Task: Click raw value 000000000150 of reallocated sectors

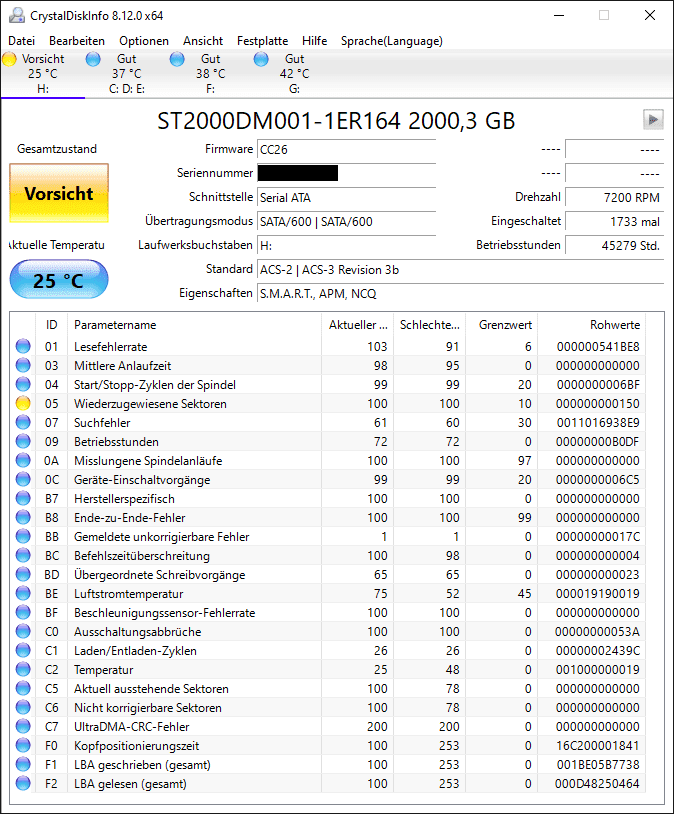Action: [598, 403]
